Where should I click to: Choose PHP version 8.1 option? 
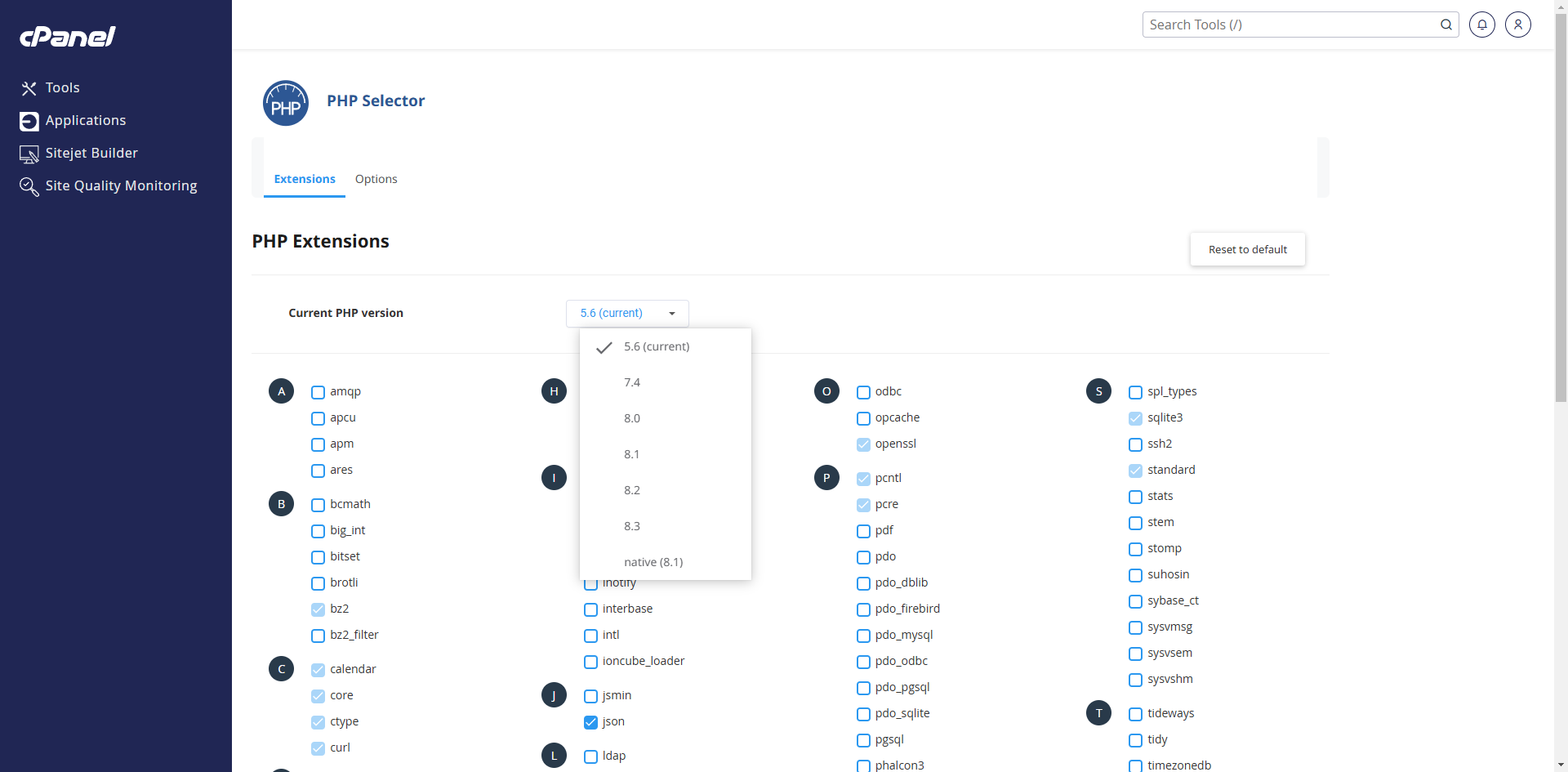click(666, 454)
